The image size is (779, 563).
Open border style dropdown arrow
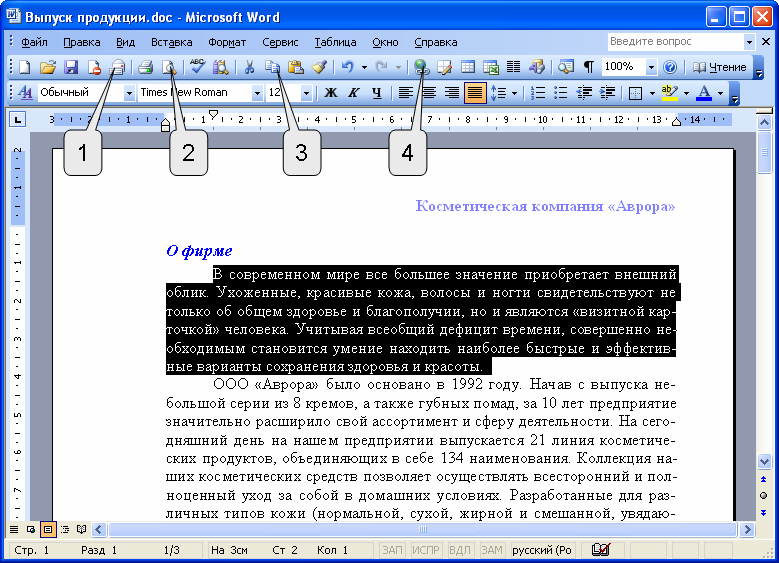(x=651, y=92)
